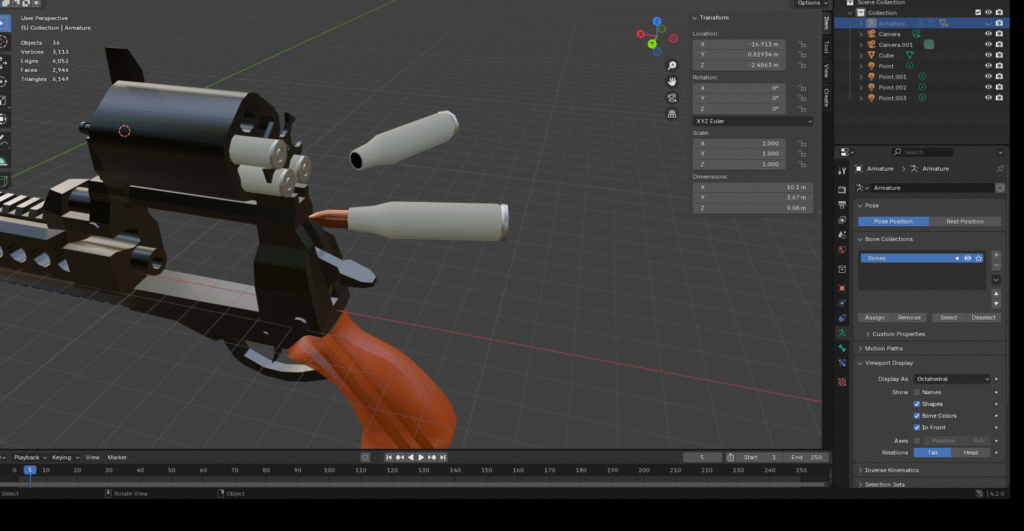Viewport: 1024px width, 531px height.
Task: Click the Assign button for bone collections
Action: tap(874, 317)
